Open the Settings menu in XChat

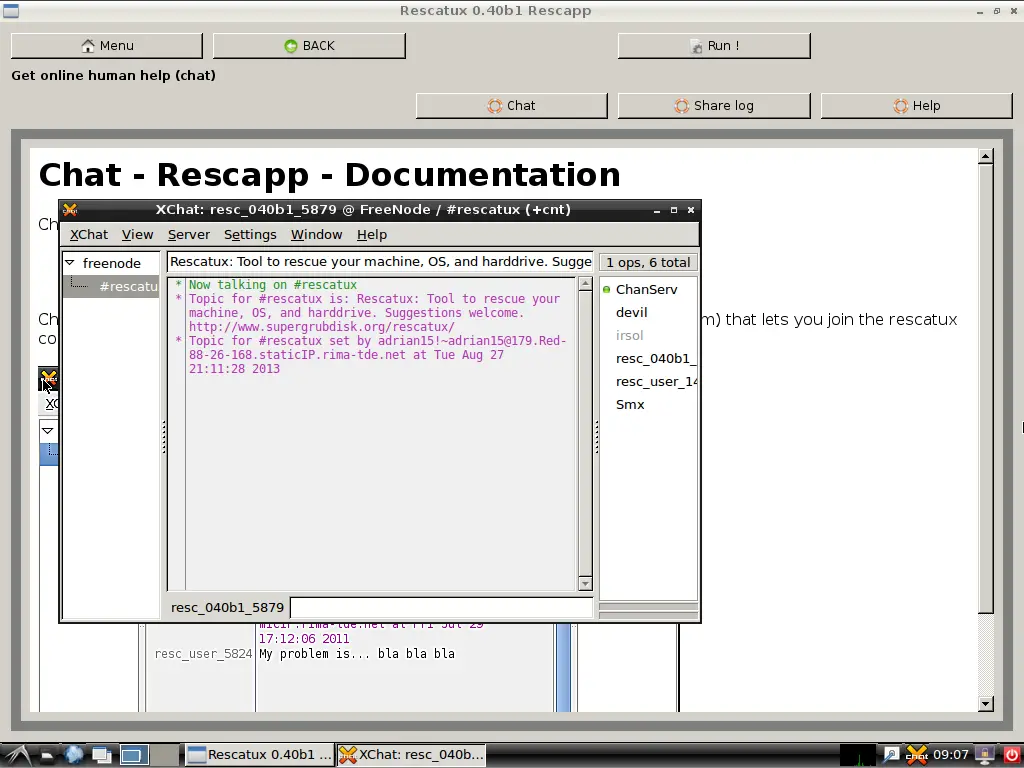250,234
